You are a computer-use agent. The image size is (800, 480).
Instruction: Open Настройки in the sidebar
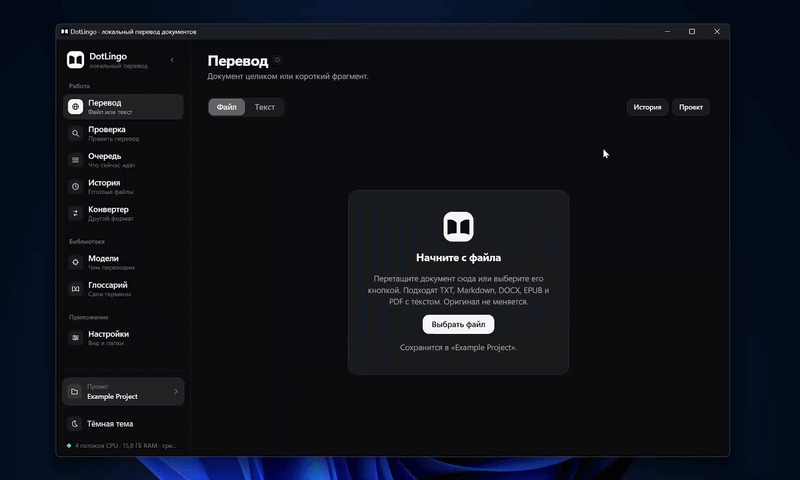click(x=123, y=338)
